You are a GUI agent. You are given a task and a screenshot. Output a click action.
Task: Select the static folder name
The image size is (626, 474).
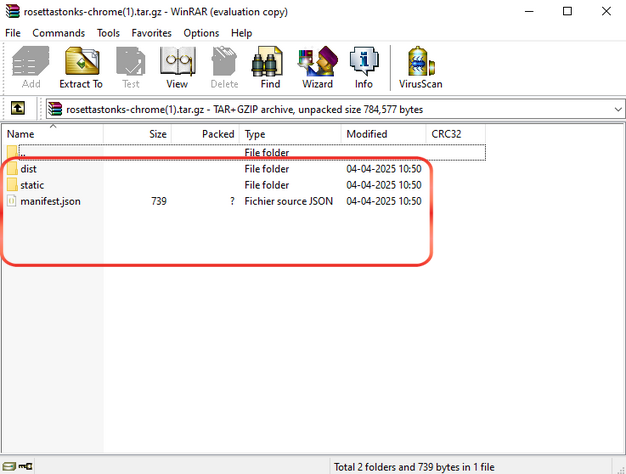[x=32, y=185]
